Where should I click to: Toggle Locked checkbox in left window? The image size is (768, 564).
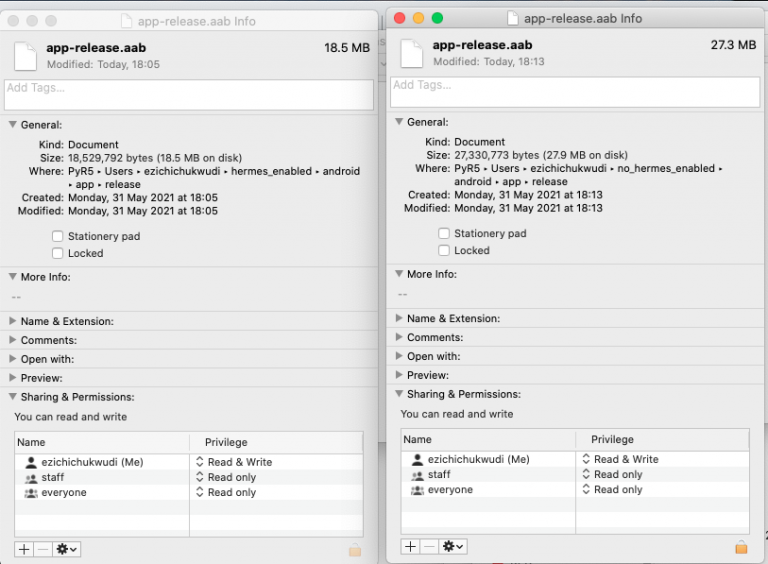click(x=58, y=254)
